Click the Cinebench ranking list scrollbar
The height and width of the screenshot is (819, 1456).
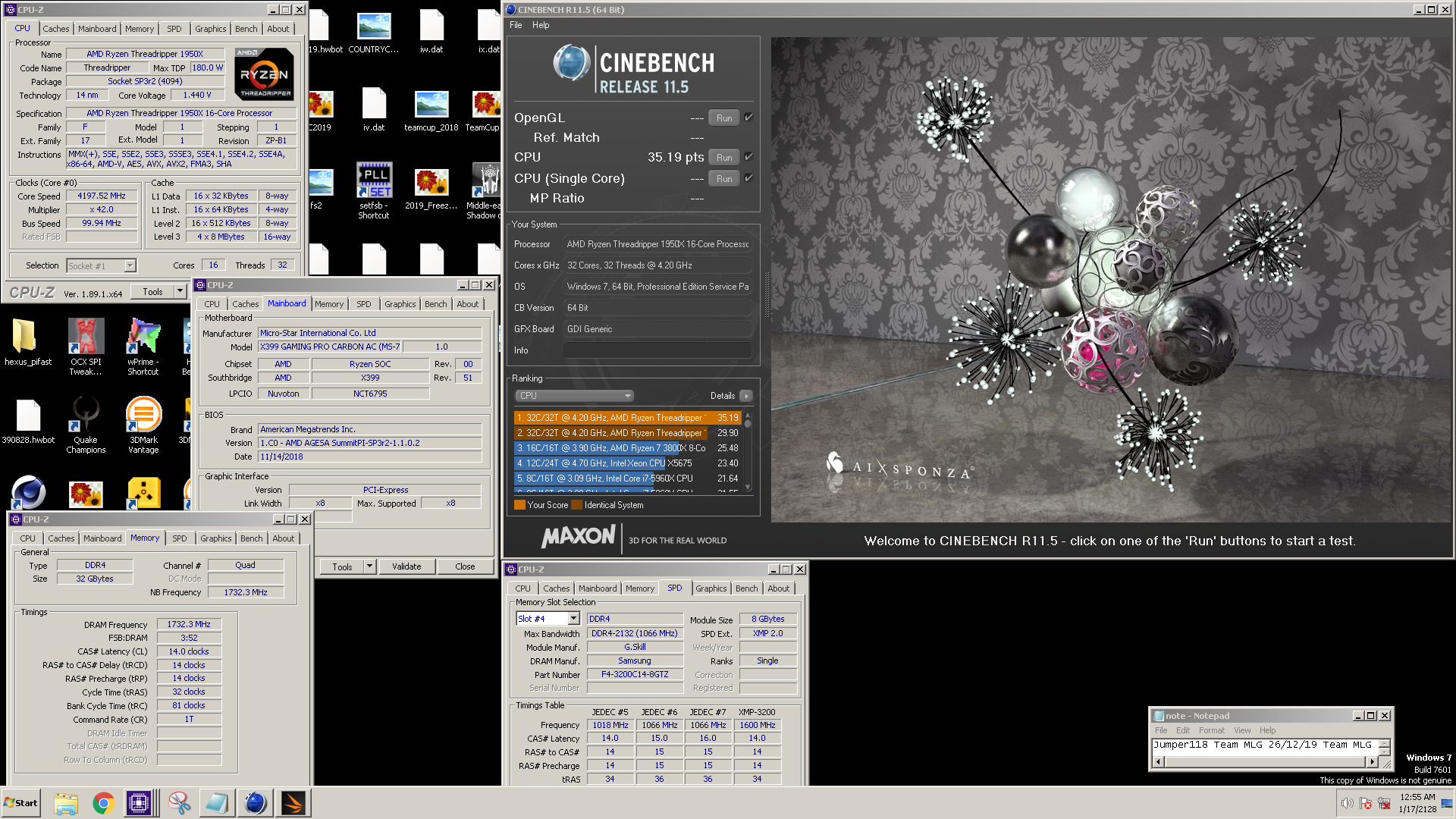748,452
